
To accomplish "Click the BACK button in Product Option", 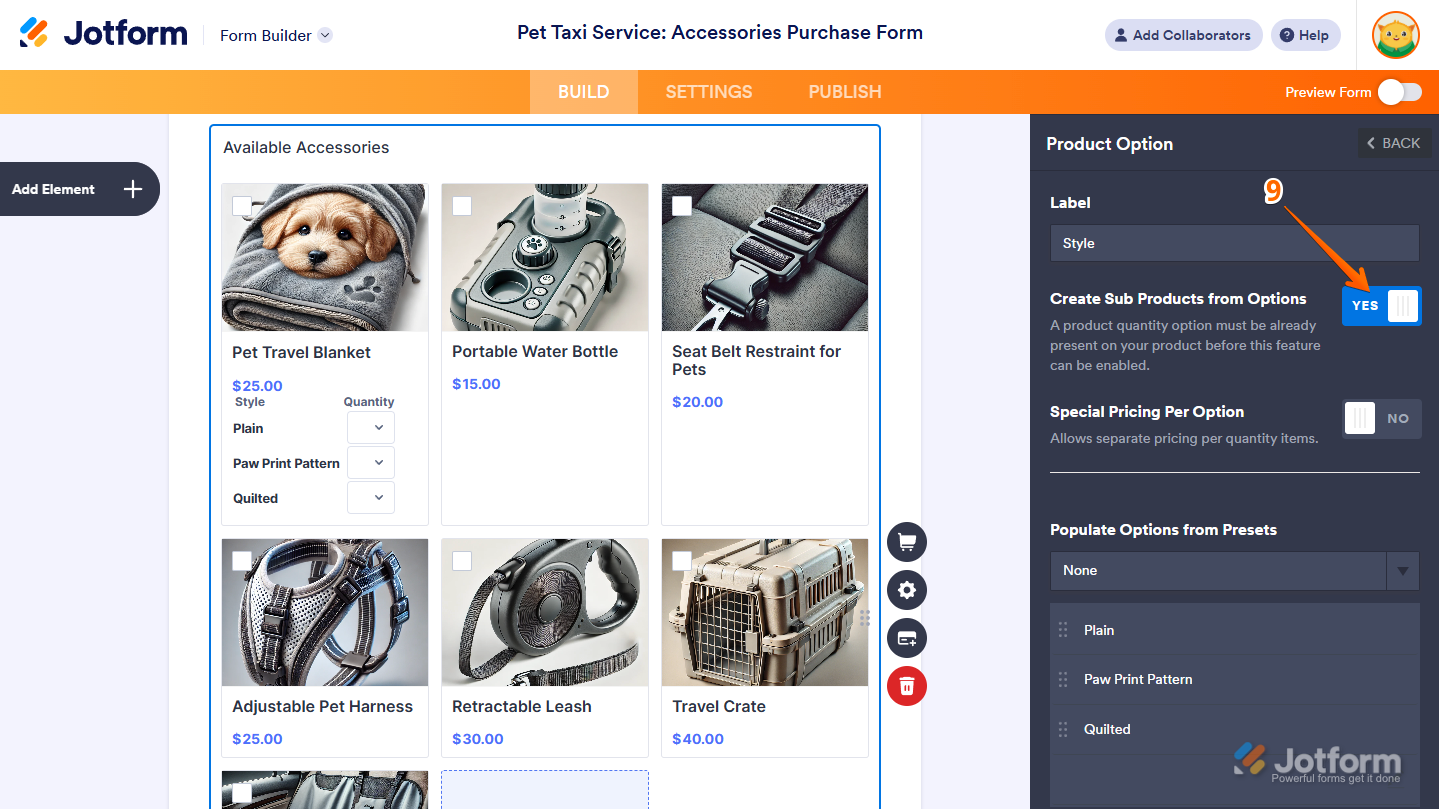I will point(1394,143).
